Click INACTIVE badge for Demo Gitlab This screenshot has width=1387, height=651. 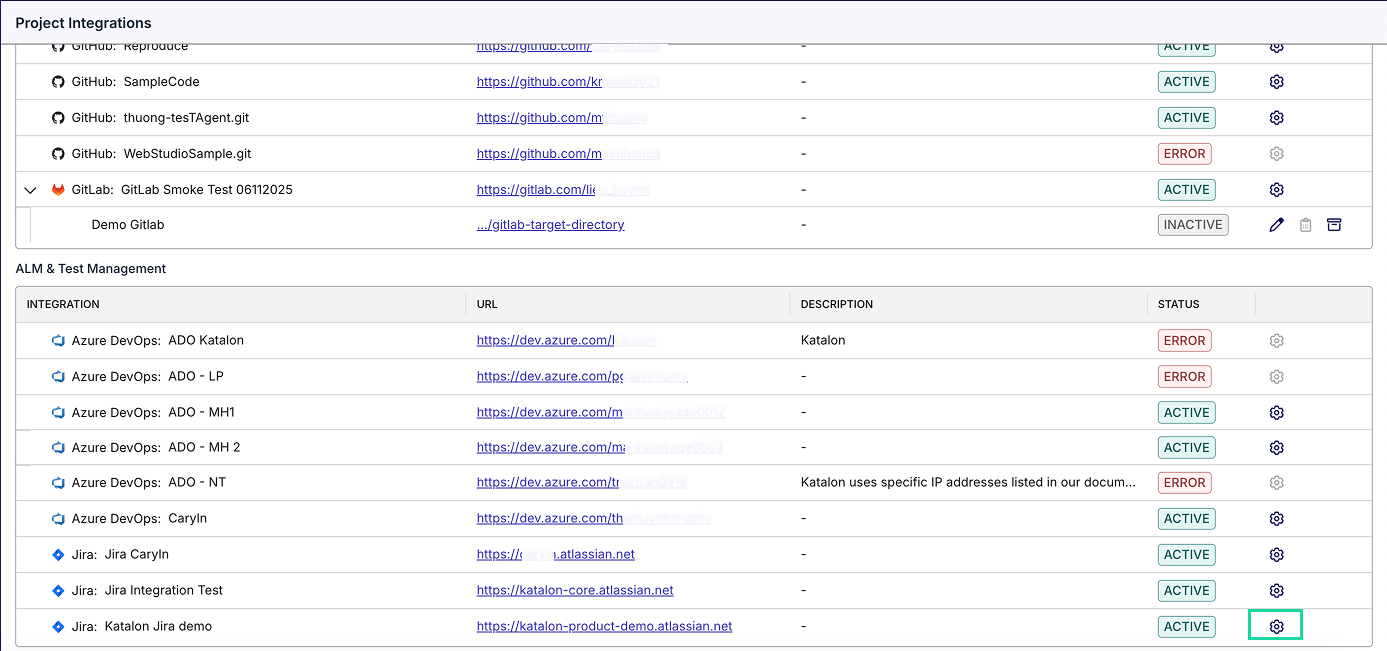[1193, 225]
